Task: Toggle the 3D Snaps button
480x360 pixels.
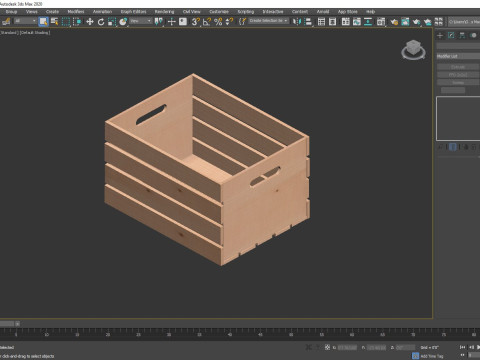Action: (196, 22)
